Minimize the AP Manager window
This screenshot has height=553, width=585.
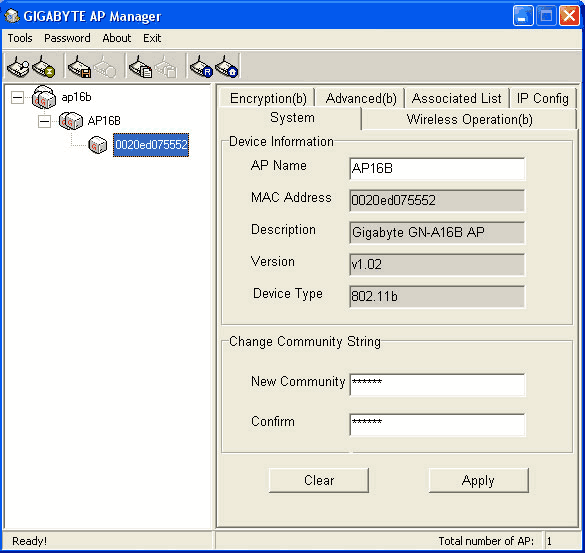523,16
